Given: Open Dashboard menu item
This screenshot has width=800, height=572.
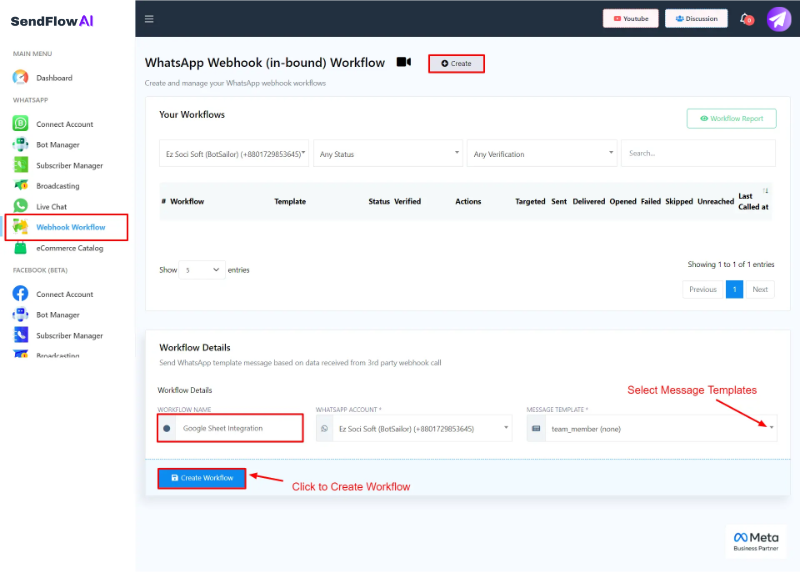Looking at the screenshot, I should point(54,78).
